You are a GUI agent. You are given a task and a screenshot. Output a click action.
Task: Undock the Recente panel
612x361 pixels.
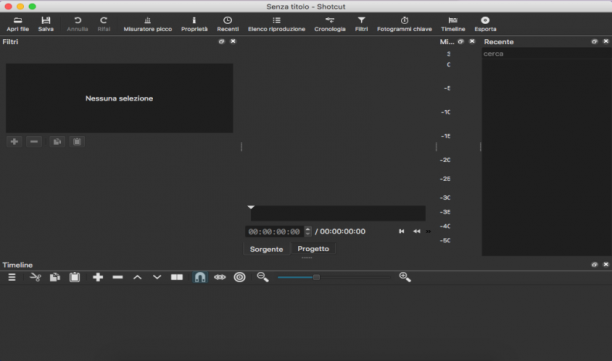pyautogui.click(x=594, y=41)
